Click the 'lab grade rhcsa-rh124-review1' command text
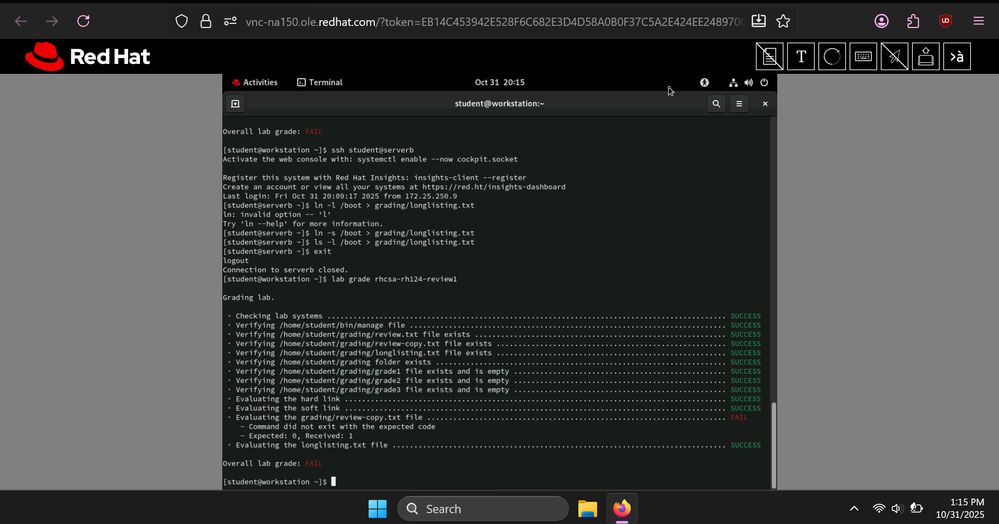999x524 pixels. click(394, 279)
